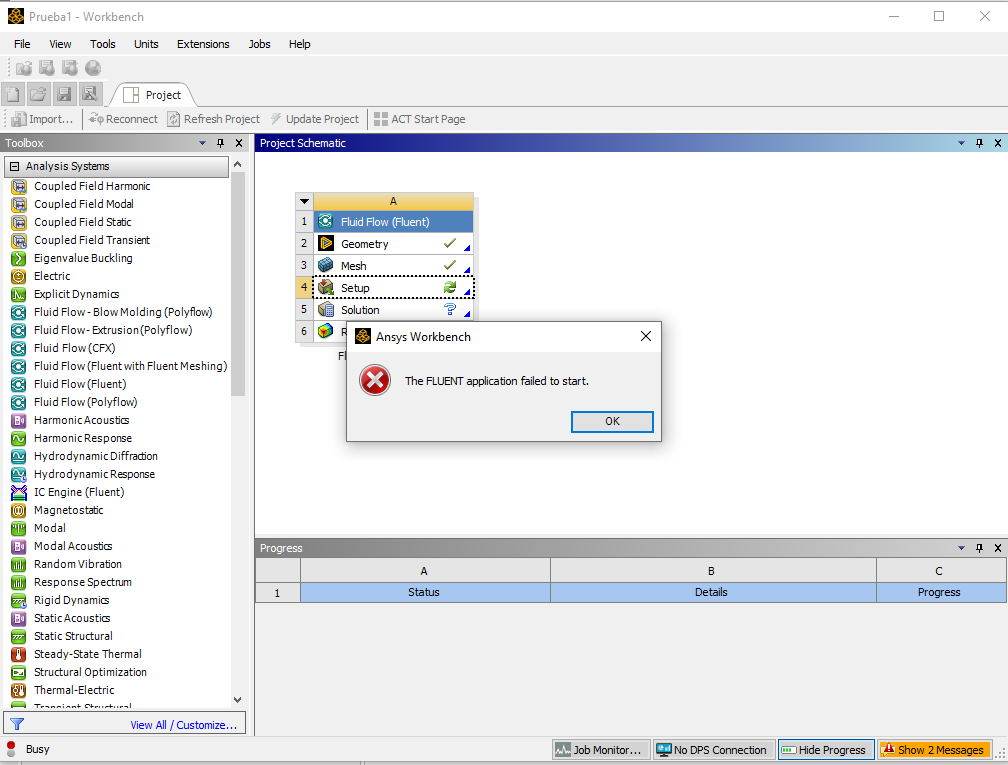Open the Extensions menu
1008x765 pixels.
[x=203, y=44]
